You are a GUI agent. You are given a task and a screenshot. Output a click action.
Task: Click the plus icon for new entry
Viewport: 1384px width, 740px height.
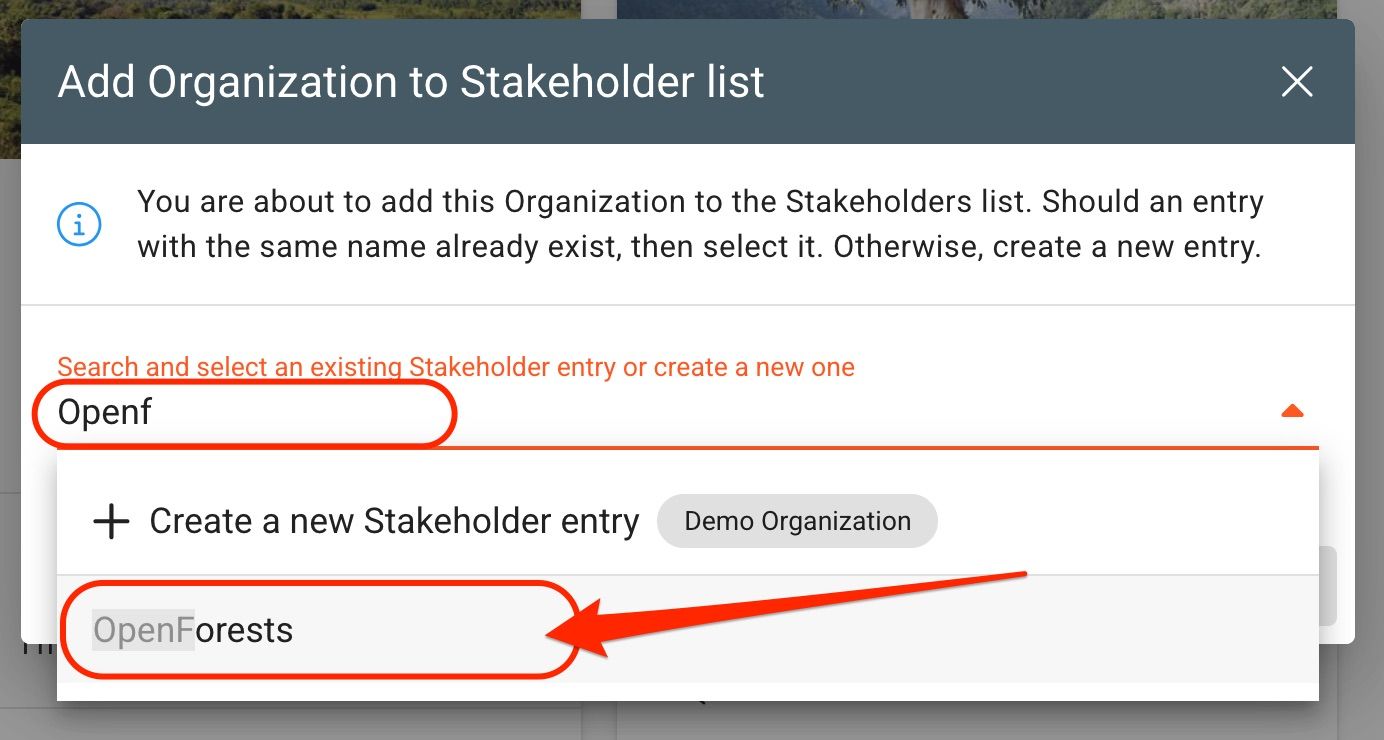click(111, 522)
